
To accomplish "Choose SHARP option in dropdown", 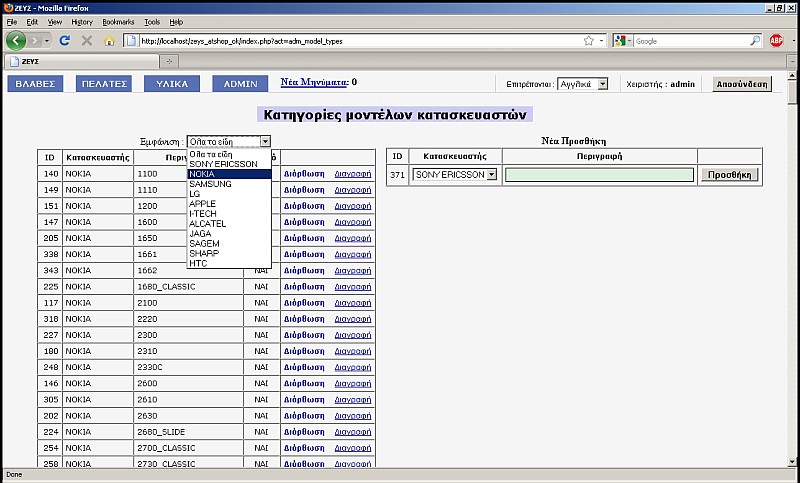I will pyautogui.click(x=229, y=253).
